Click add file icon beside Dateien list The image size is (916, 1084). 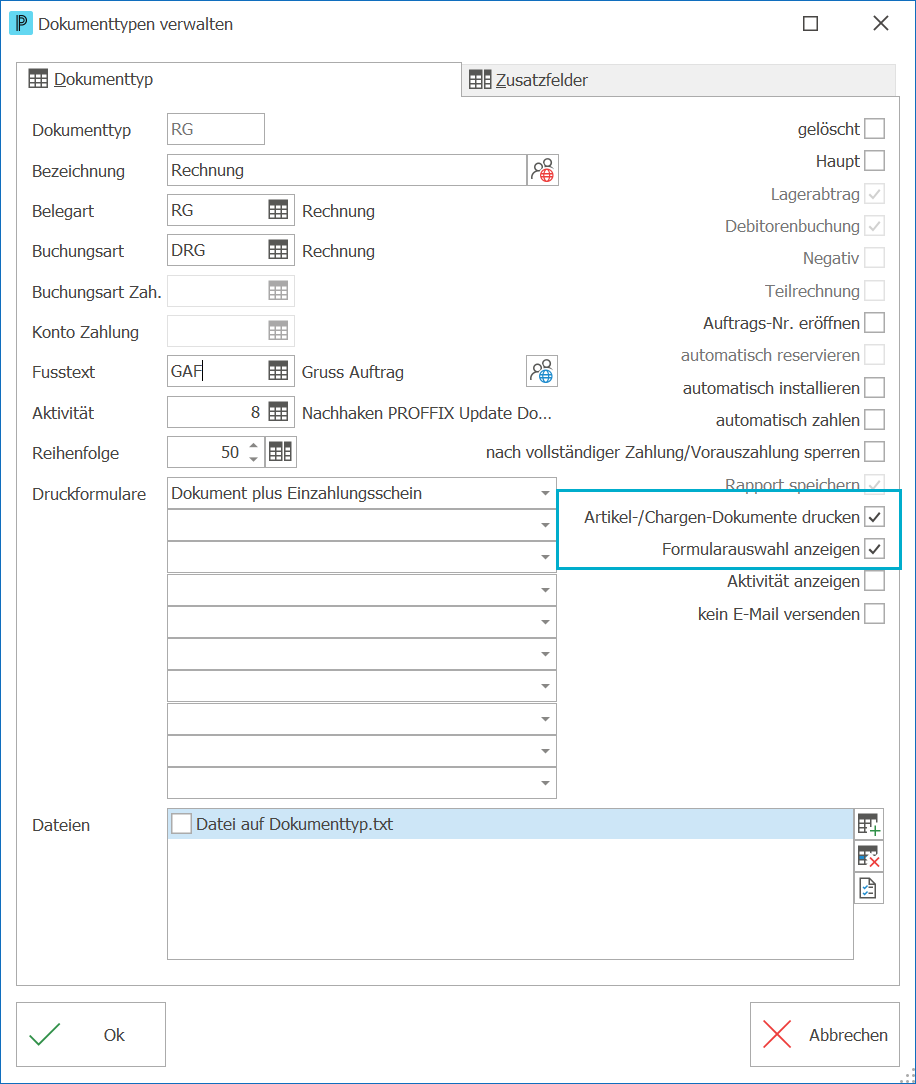(x=869, y=824)
